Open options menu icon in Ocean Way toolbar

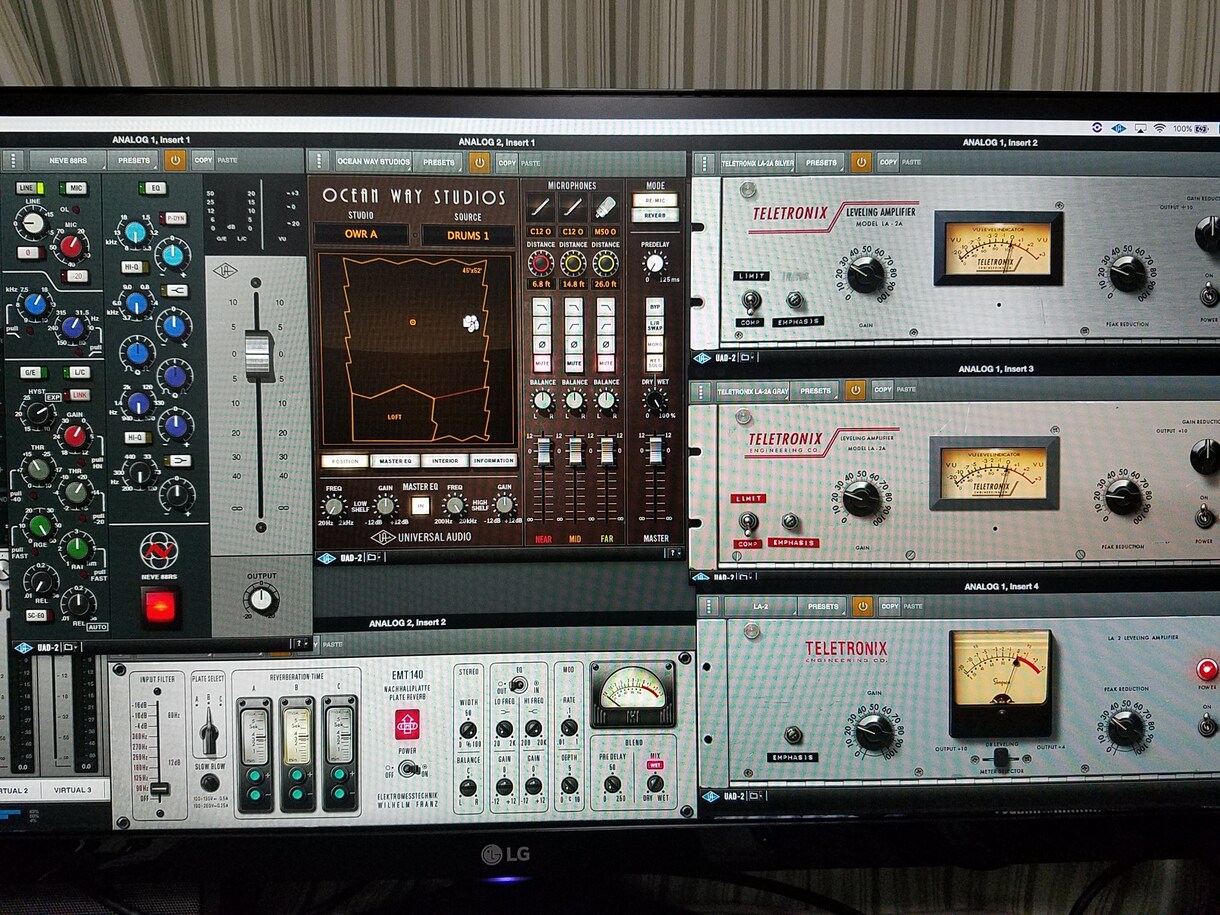(x=319, y=162)
